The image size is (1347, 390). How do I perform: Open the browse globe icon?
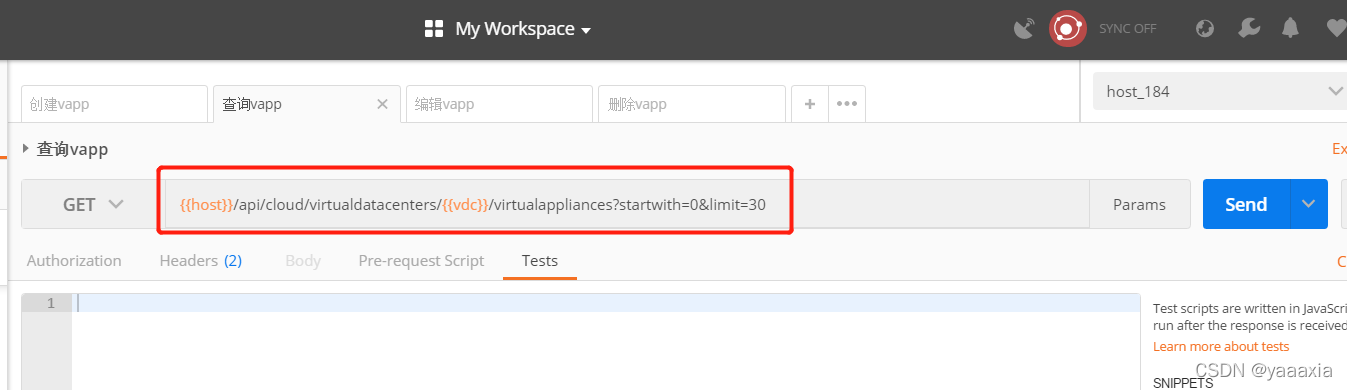point(1205,29)
